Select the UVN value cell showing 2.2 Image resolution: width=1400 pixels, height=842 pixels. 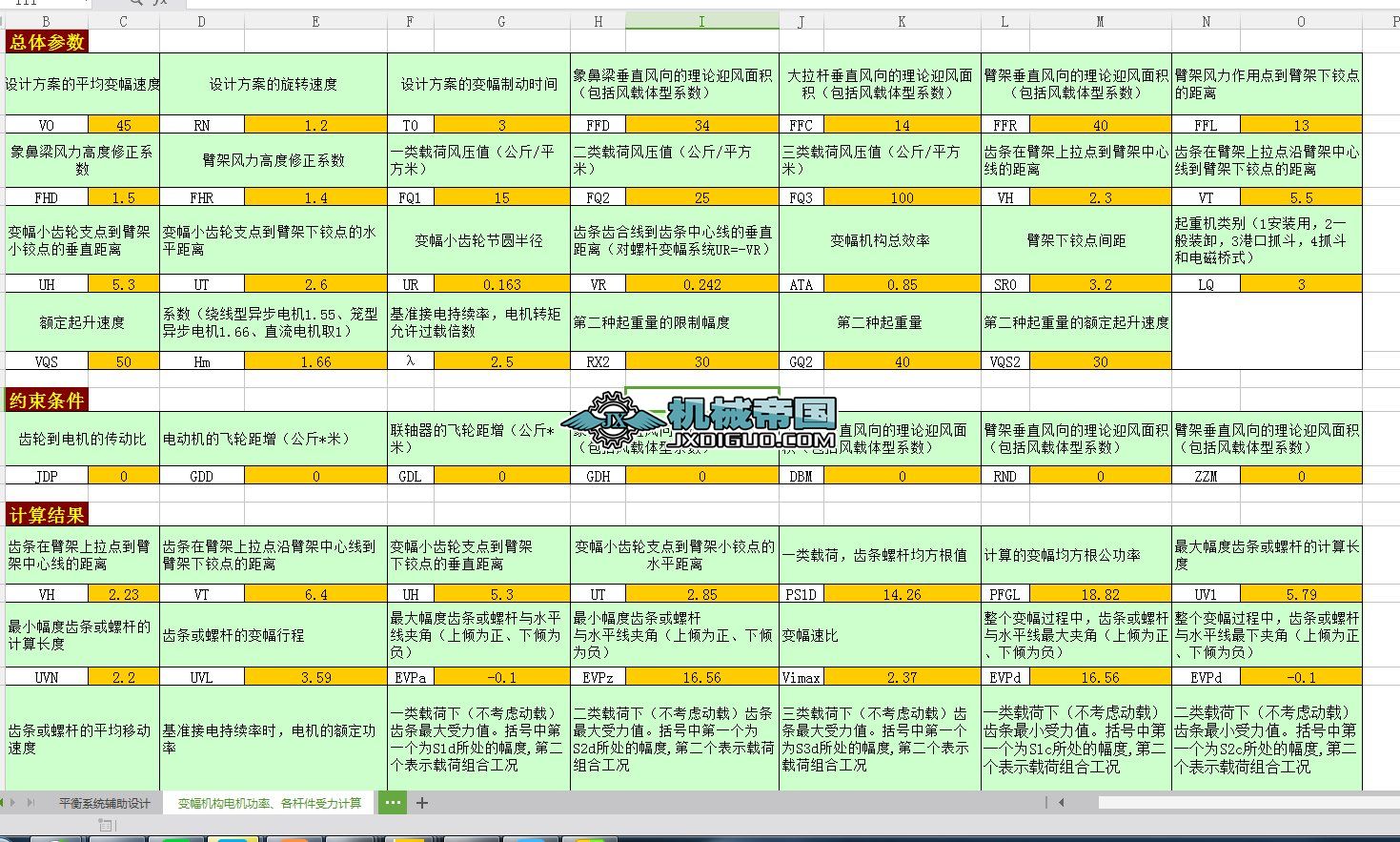[124, 677]
